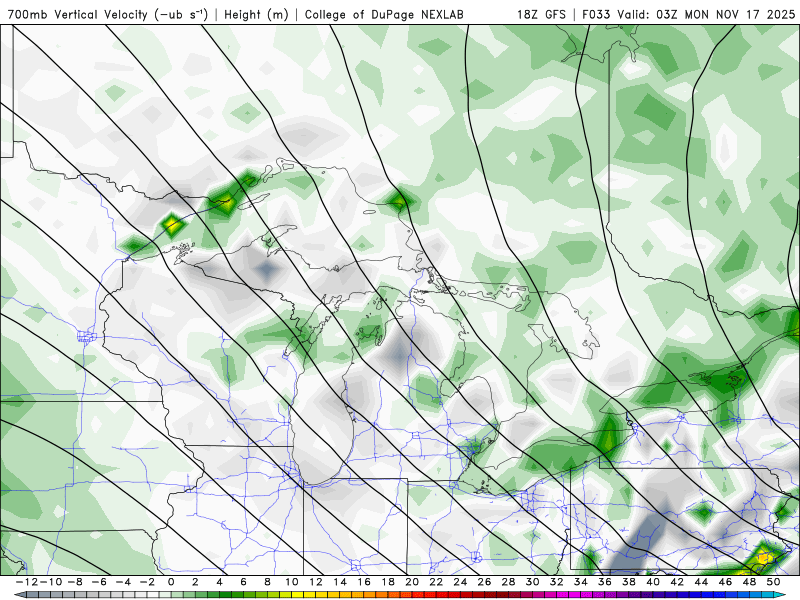Click the 48 value on color scale
Viewport: 800px width, 600px height.
coord(749,582)
